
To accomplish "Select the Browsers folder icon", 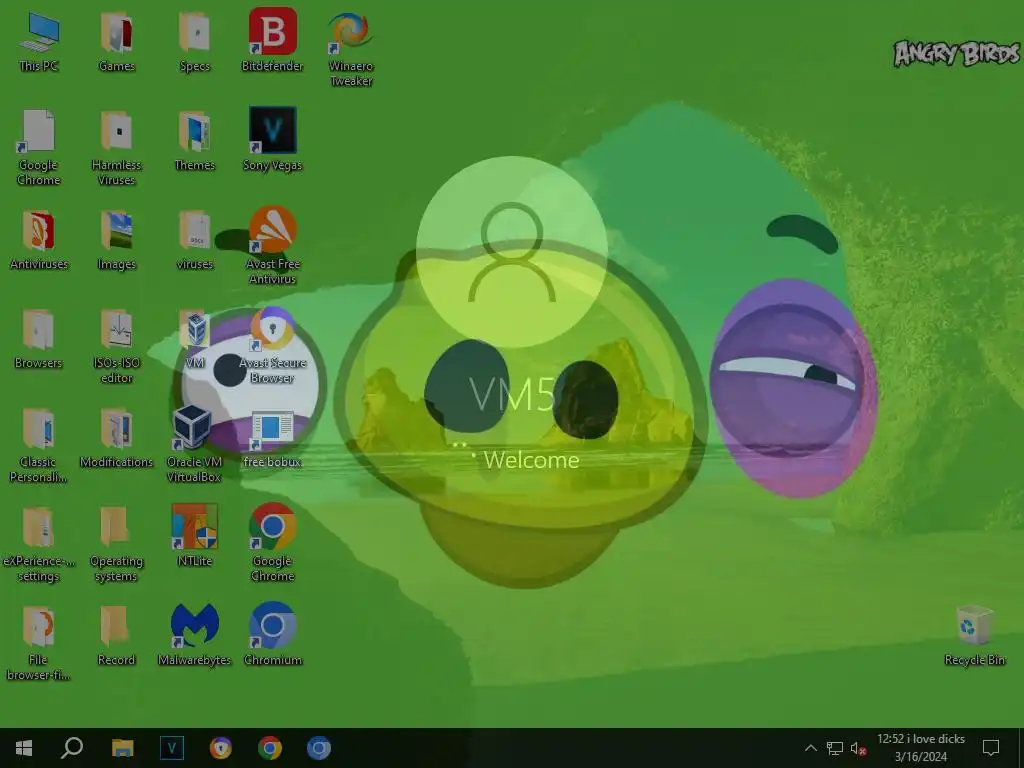I will point(39,338).
